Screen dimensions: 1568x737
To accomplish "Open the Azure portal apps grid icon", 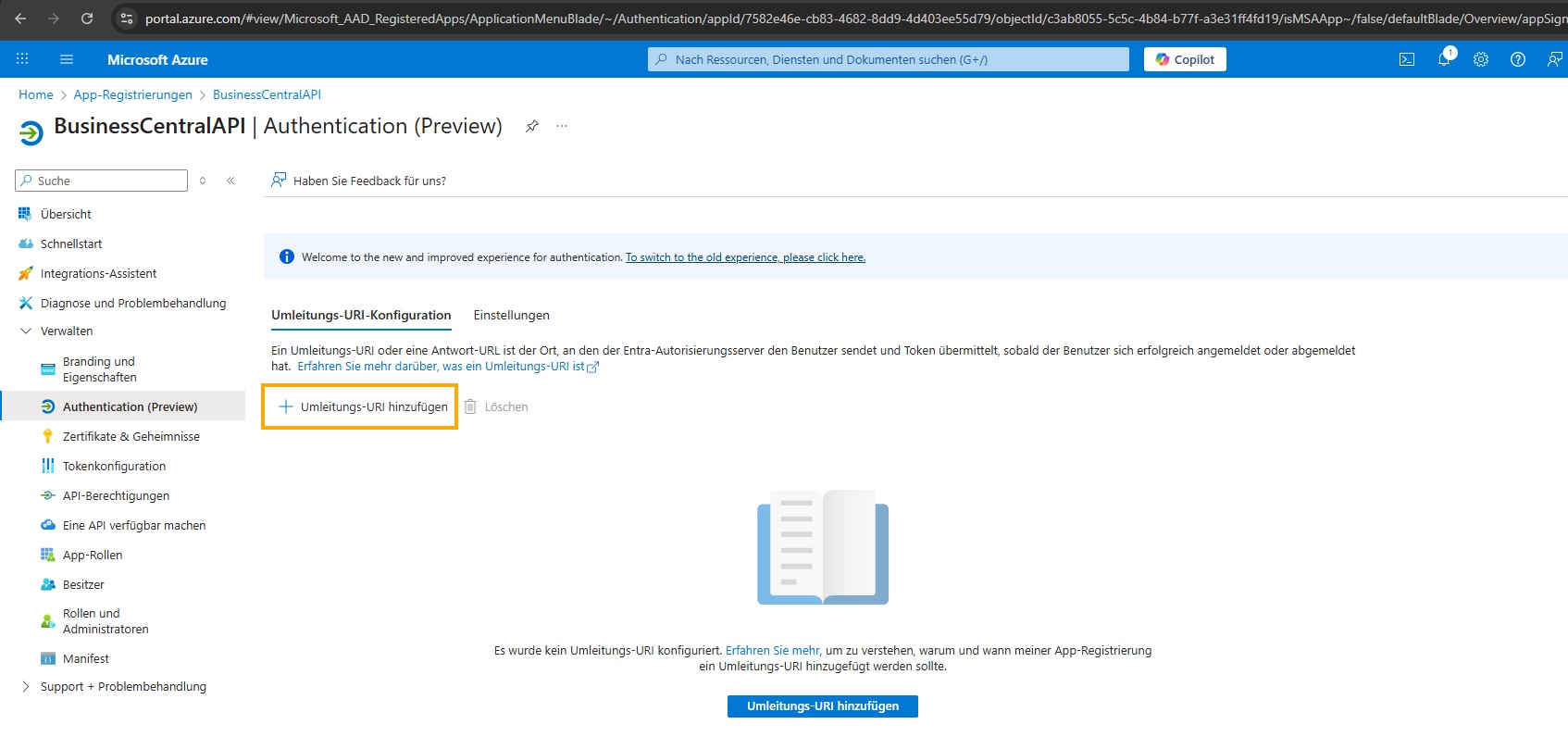I will (x=22, y=59).
